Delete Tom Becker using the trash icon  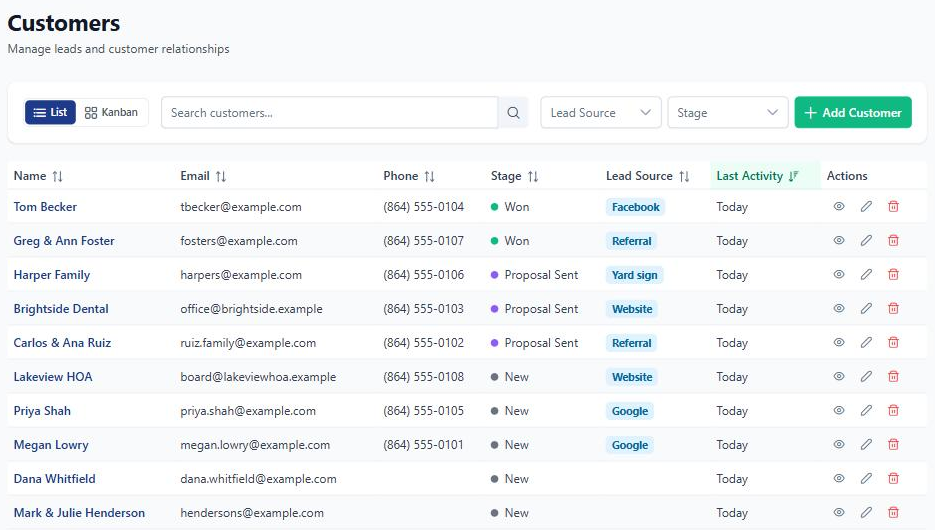pyautogui.click(x=893, y=206)
